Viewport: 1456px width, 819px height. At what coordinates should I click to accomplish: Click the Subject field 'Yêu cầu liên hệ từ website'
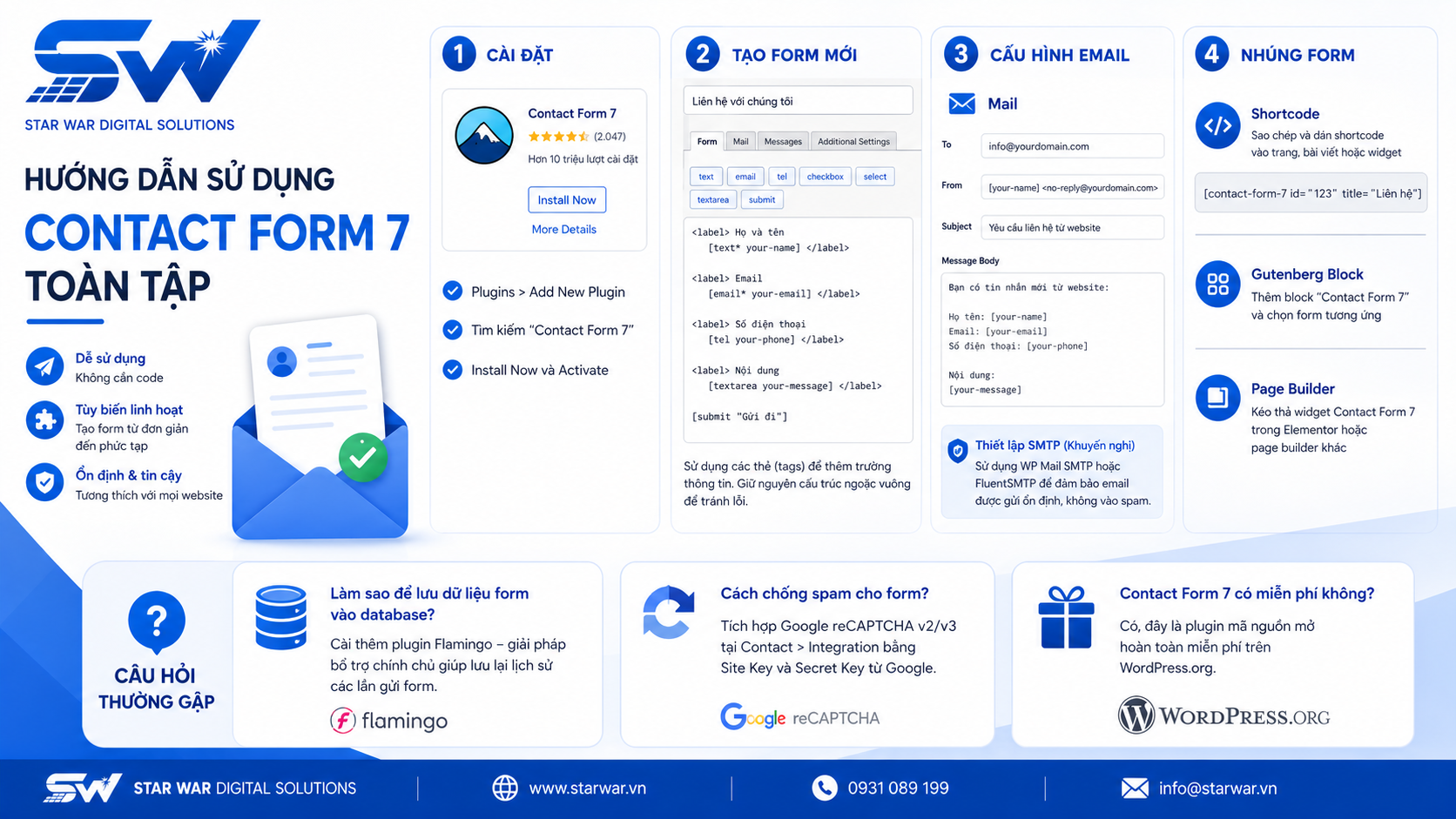pos(1072,227)
